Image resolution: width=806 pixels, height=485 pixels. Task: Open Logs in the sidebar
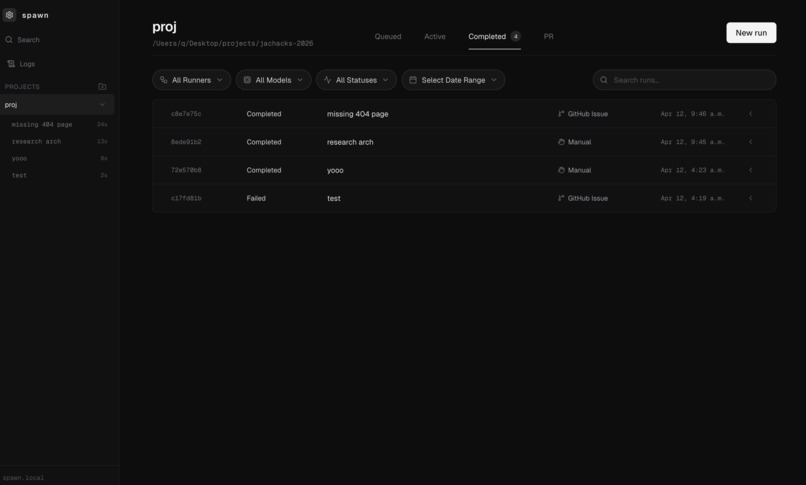coord(22,64)
